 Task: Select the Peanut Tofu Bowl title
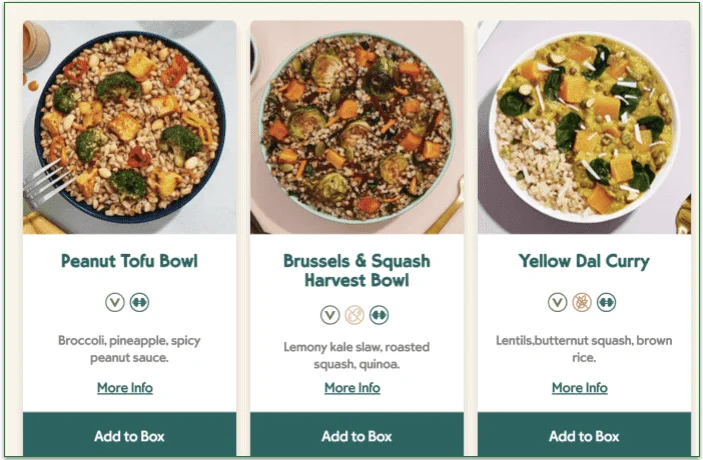130,262
